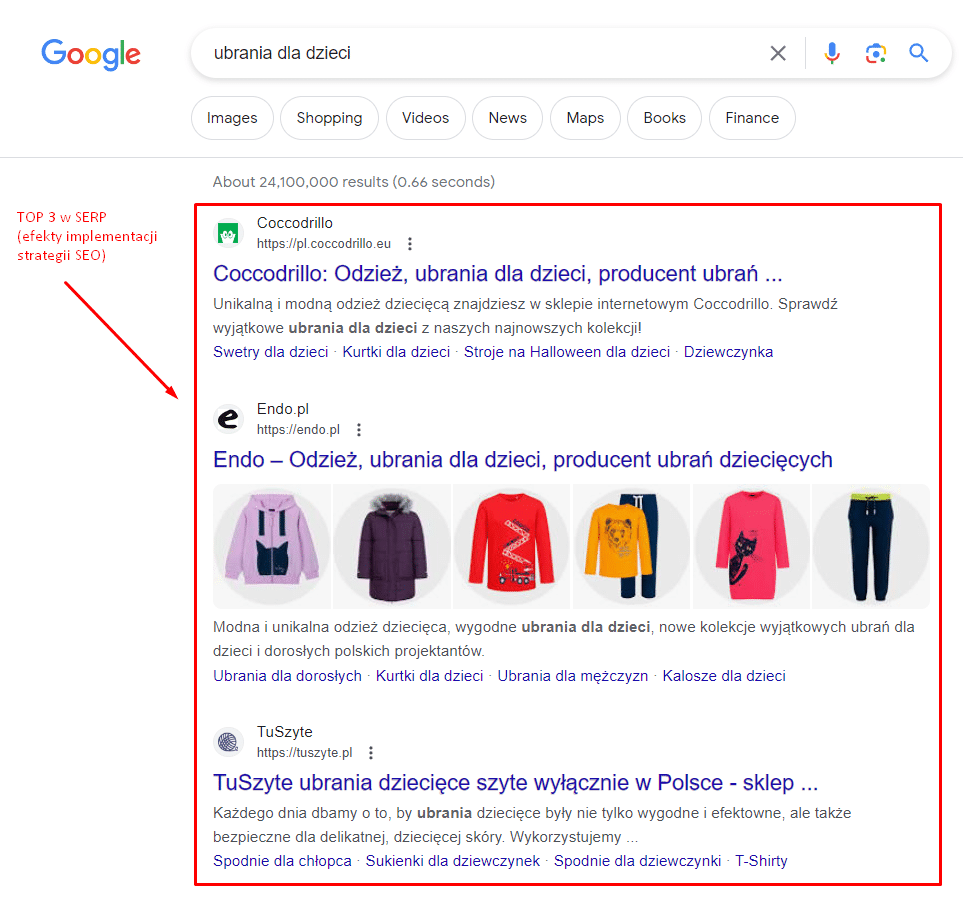The image size is (963, 898).
Task: Open the 'T-Shirty' sitelink
Action: coord(761,861)
